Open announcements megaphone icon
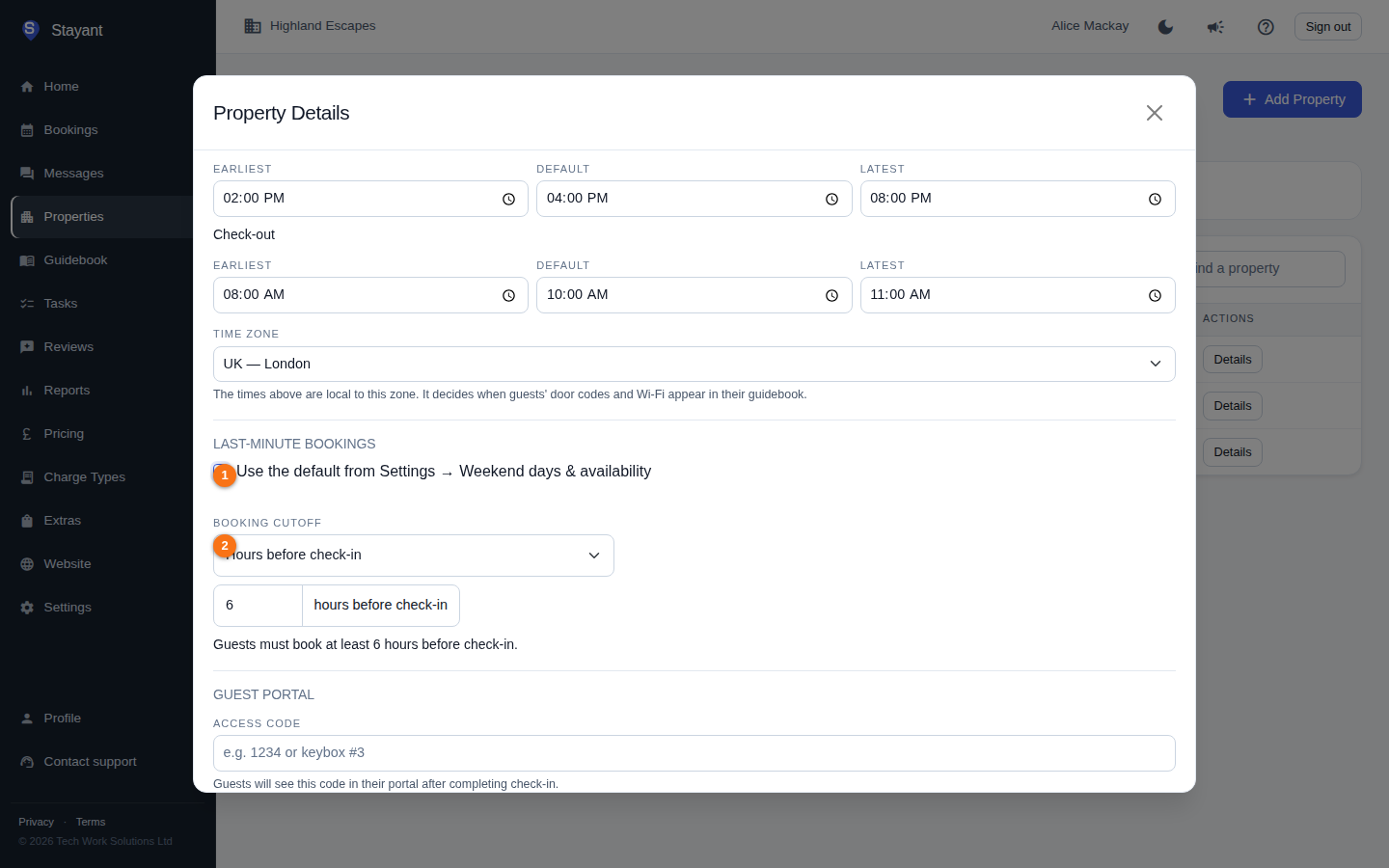1389x868 pixels. coord(1215,27)
